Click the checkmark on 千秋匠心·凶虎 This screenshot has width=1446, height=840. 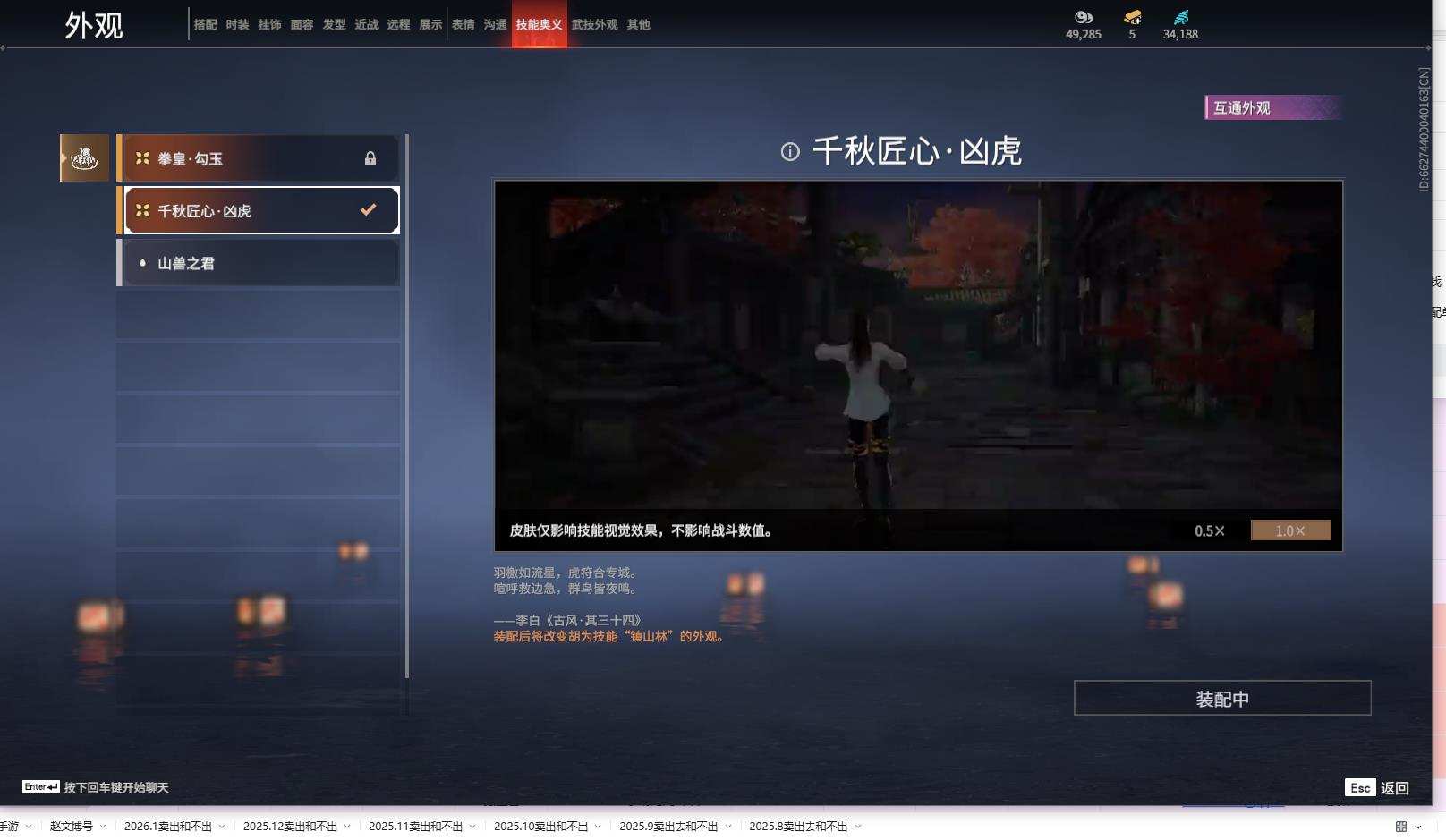367,209
